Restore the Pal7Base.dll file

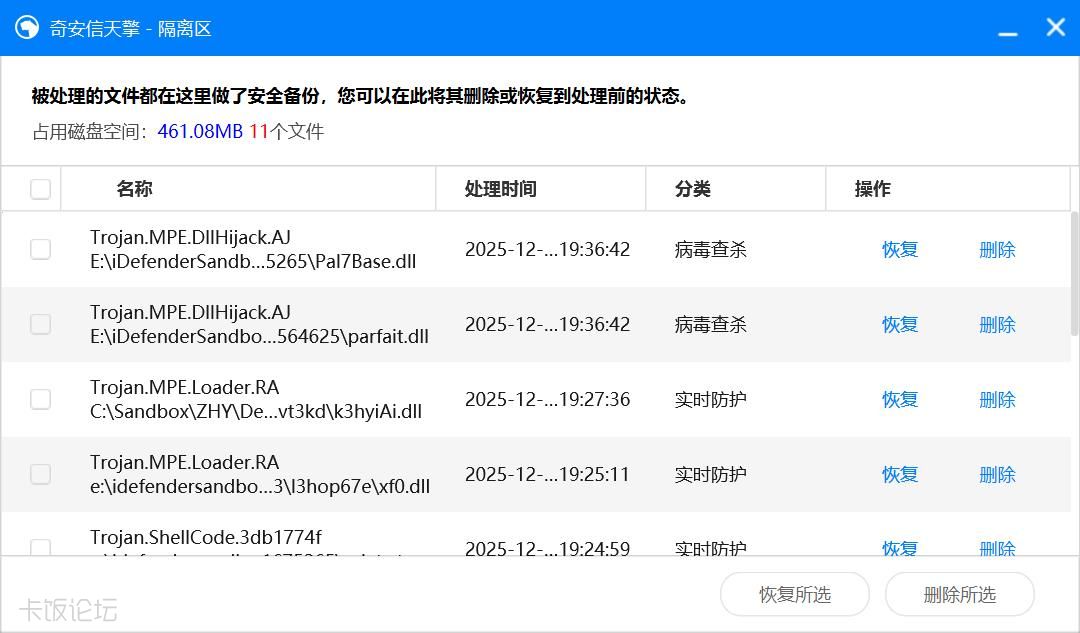click(899, 250)
